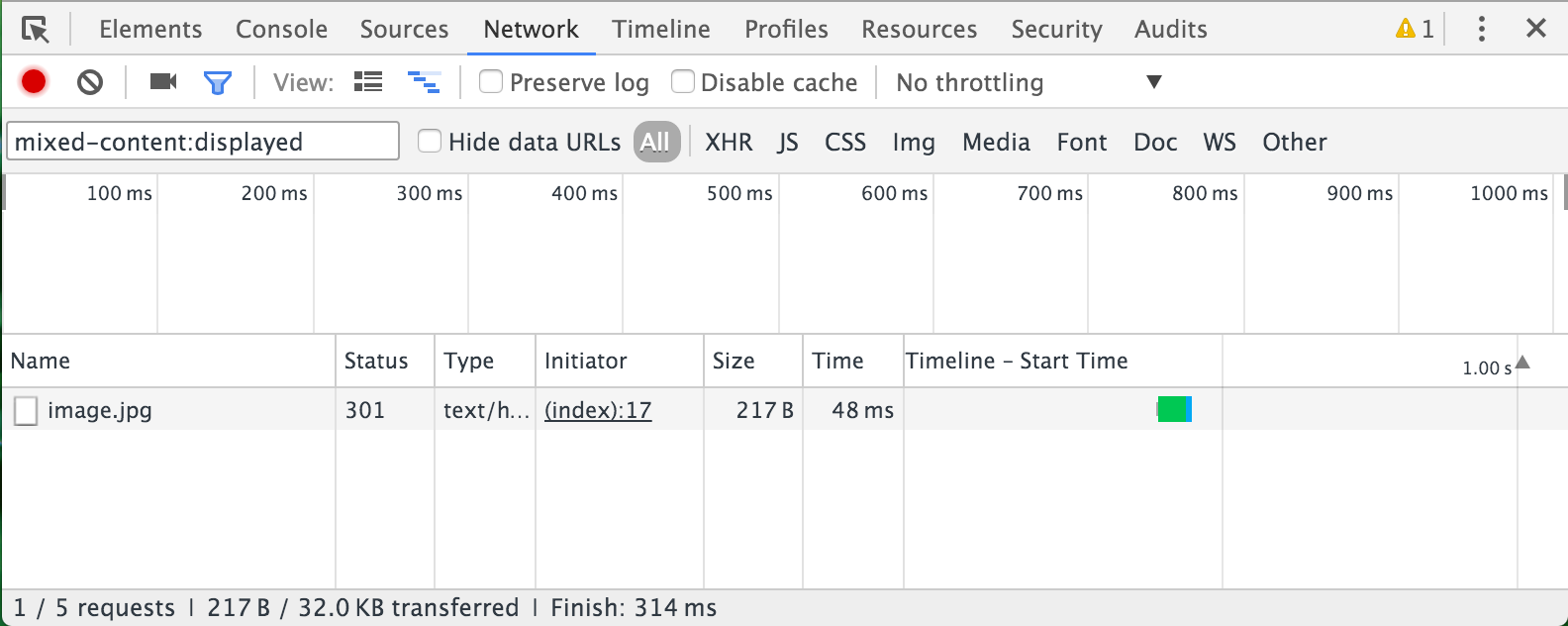This screenshot has height=626, width=1568.
Task: Filter requests by XHR
Action: (729, 142)
